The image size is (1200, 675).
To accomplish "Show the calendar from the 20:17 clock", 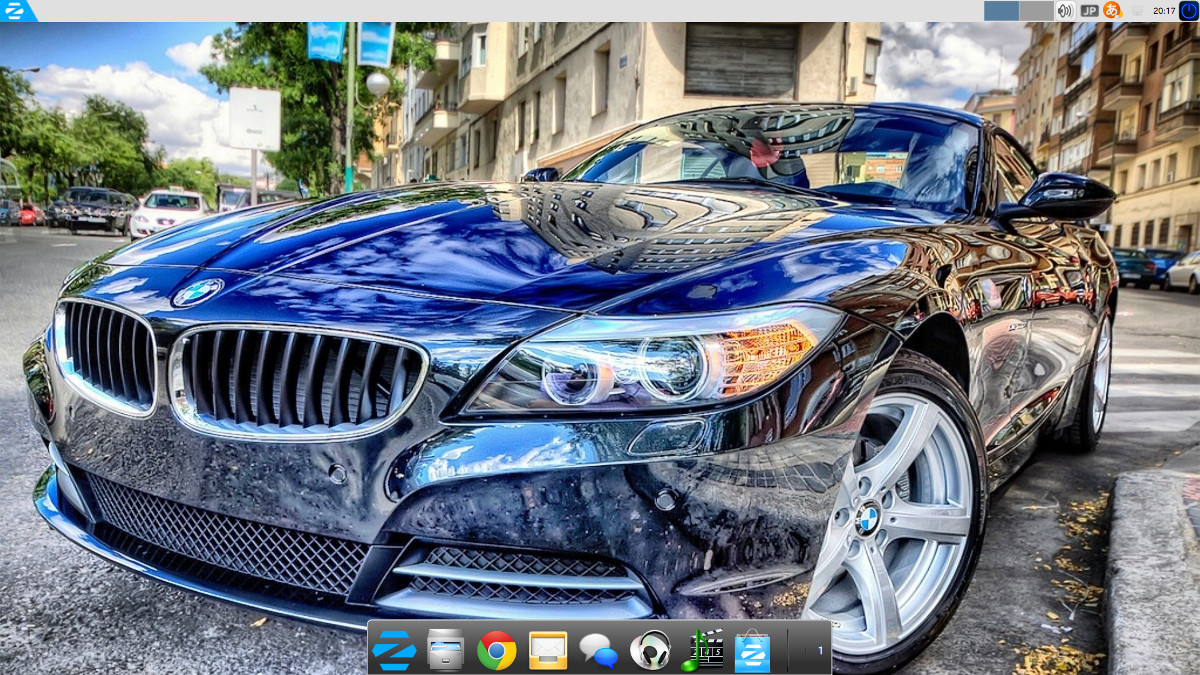I will (x=1163, y=10).
